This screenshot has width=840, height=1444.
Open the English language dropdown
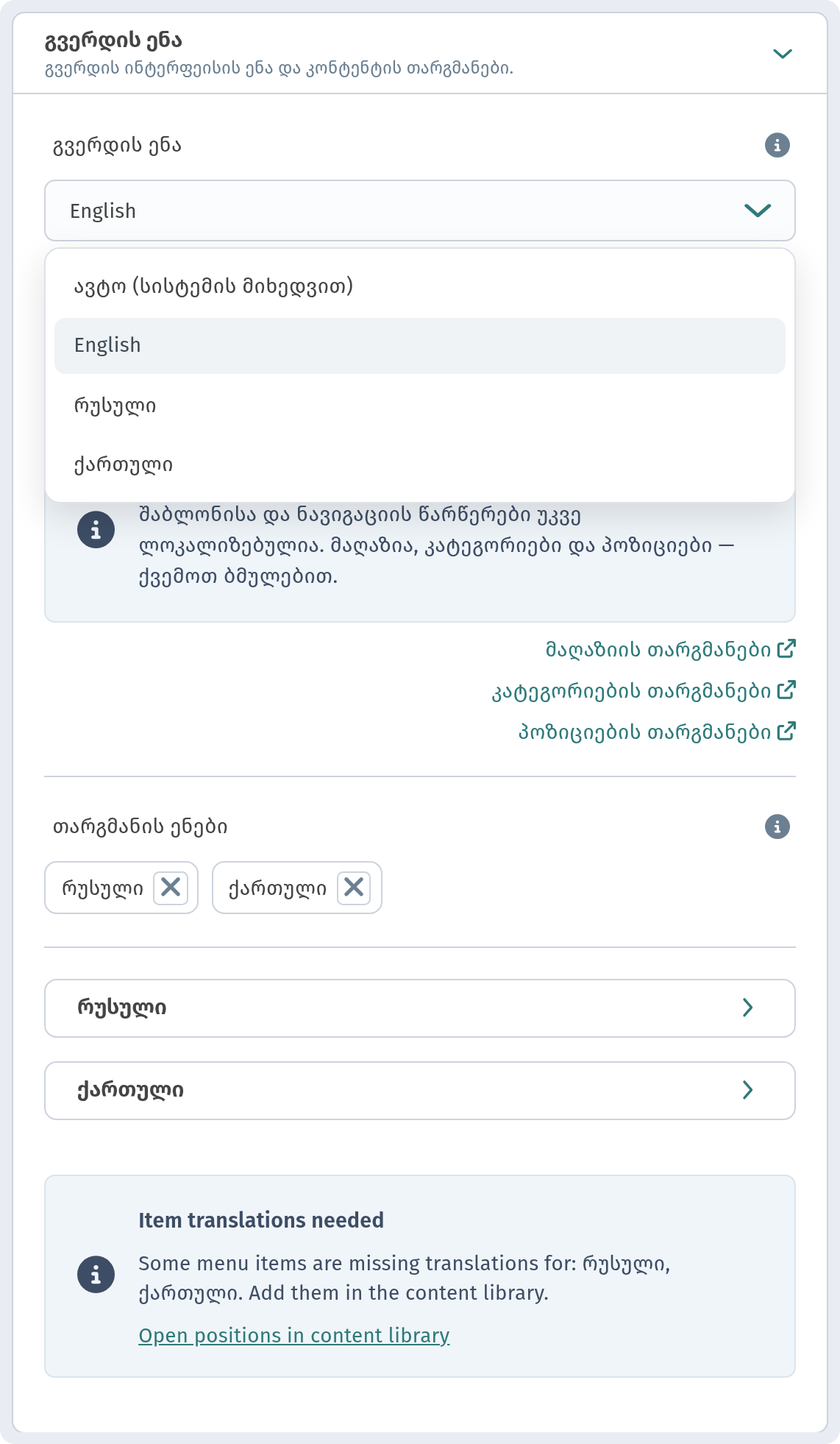[420, 210]
